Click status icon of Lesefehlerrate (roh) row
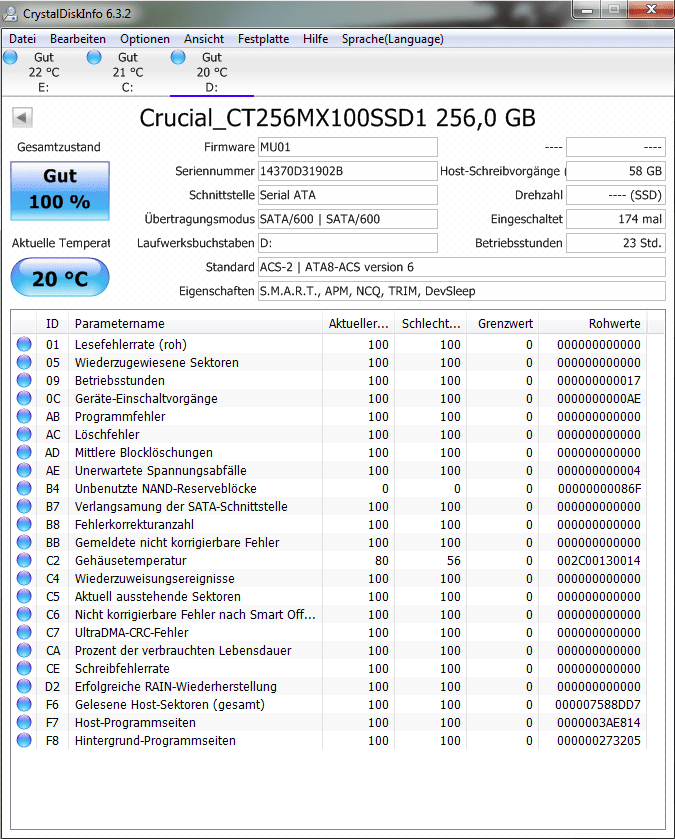The height and width of the screenshot is (839, 675). pyautogui.click(x=24, y=344)
